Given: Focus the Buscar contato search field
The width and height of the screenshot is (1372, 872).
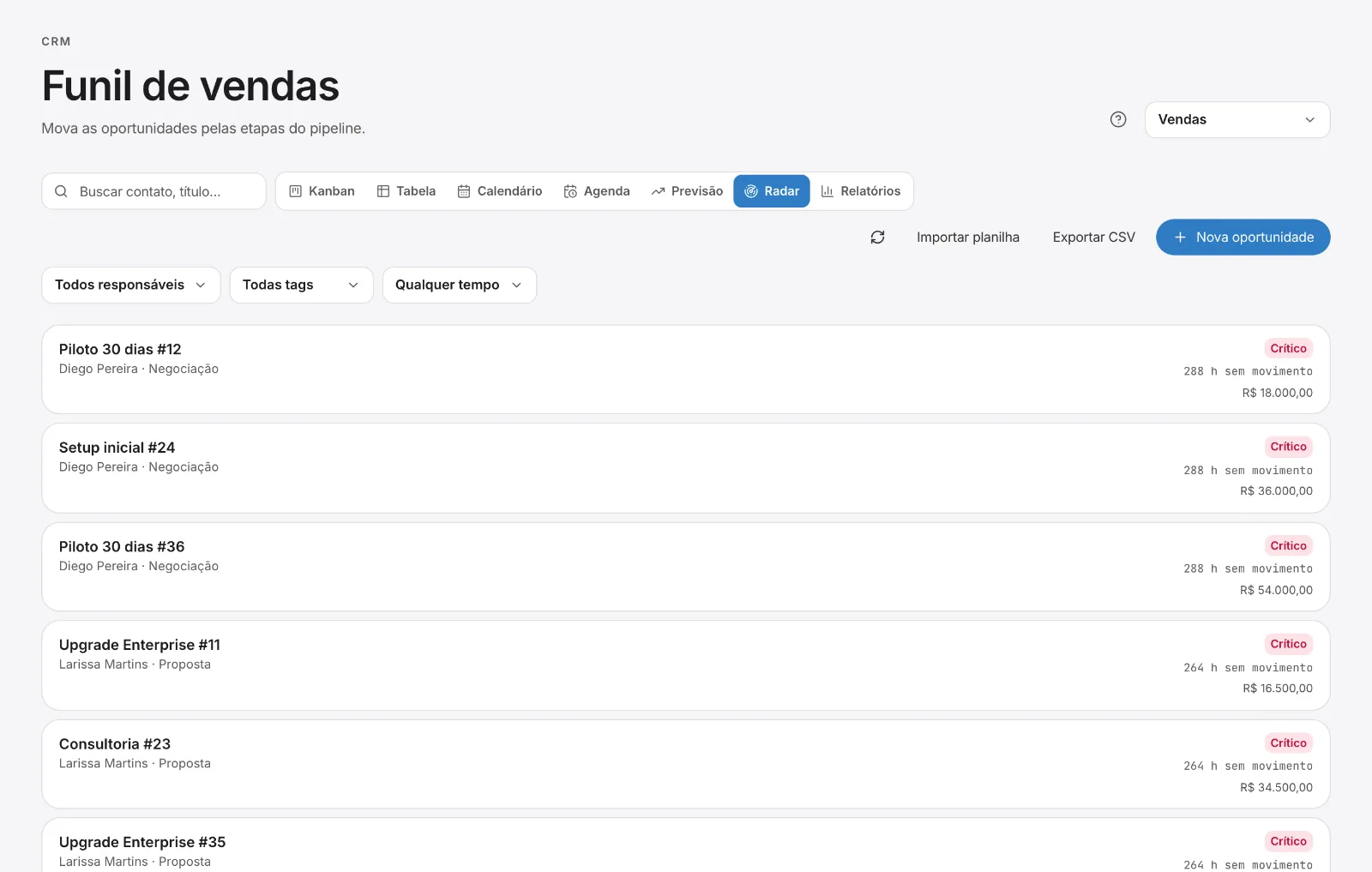Looking at the screenshot, I should click(x=153, y=191).
